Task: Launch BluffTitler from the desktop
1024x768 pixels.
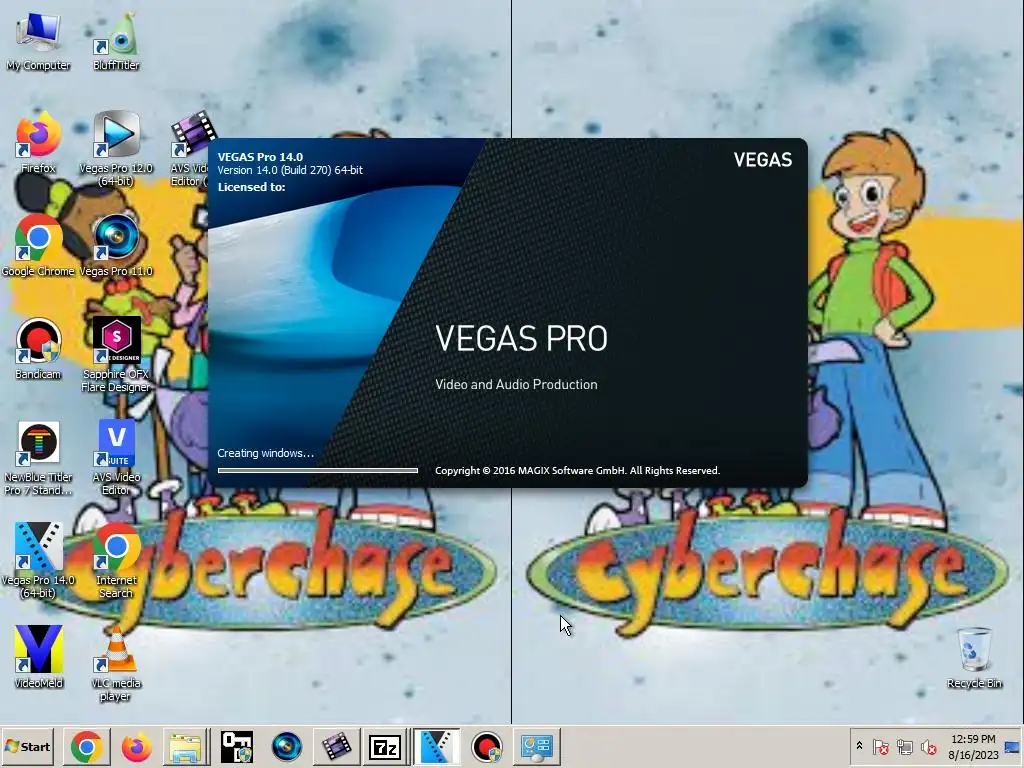Action: tap(116, 40)
